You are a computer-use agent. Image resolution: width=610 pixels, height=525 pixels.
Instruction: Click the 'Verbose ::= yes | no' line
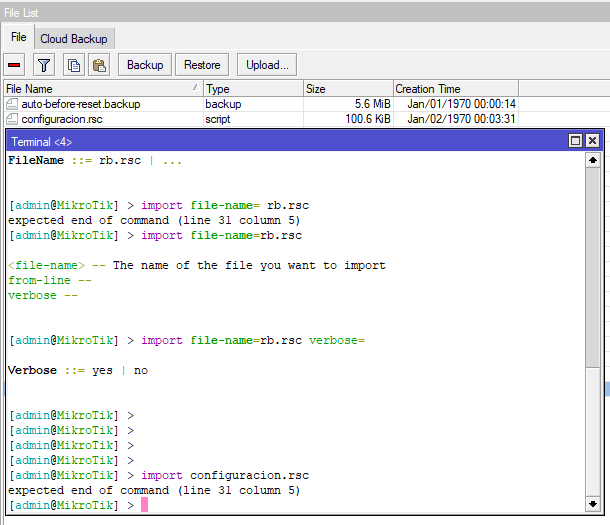coord(78,370)
